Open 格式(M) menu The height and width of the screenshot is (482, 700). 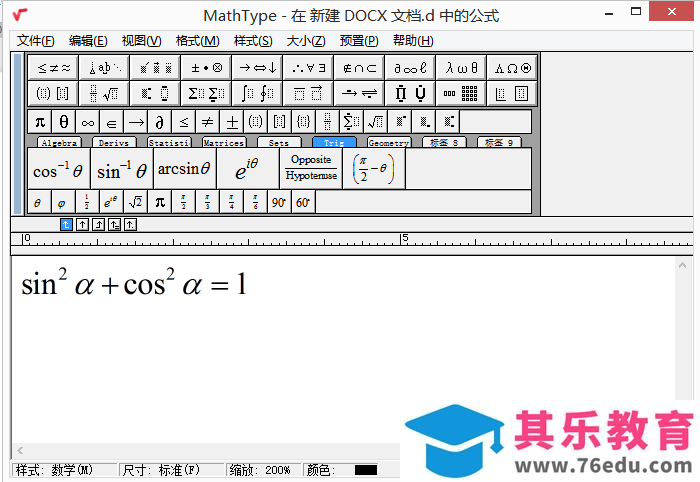coord(197,41)
